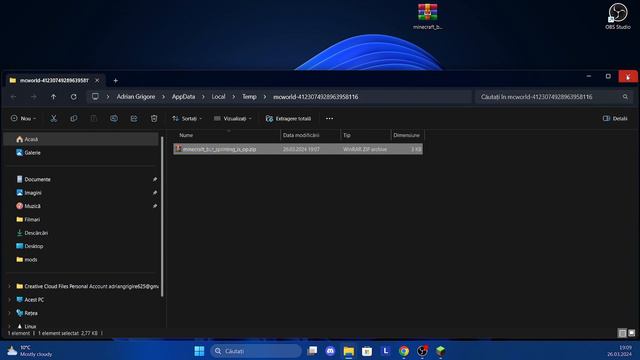Click the PC monitor icon in the address bar
The image size is (640, 360).
point(95,97)
